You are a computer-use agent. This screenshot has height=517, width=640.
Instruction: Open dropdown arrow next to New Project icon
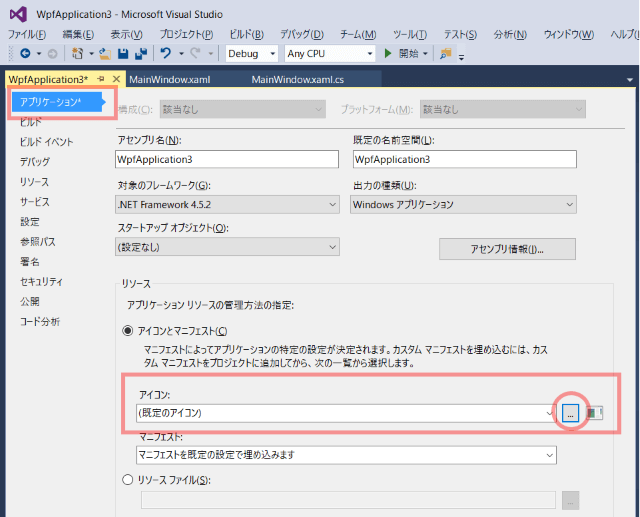click(91, 53)
